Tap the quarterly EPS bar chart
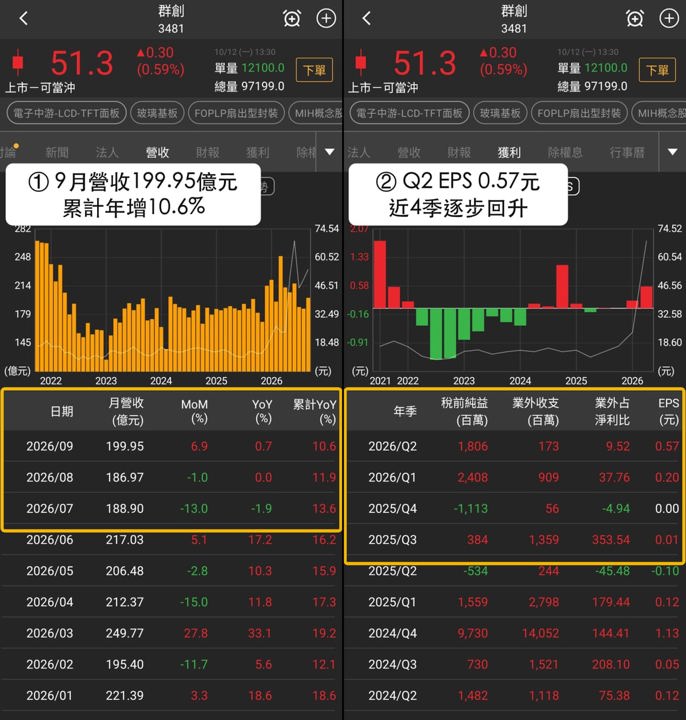The image size is (686, 720). tap(513, 300)
